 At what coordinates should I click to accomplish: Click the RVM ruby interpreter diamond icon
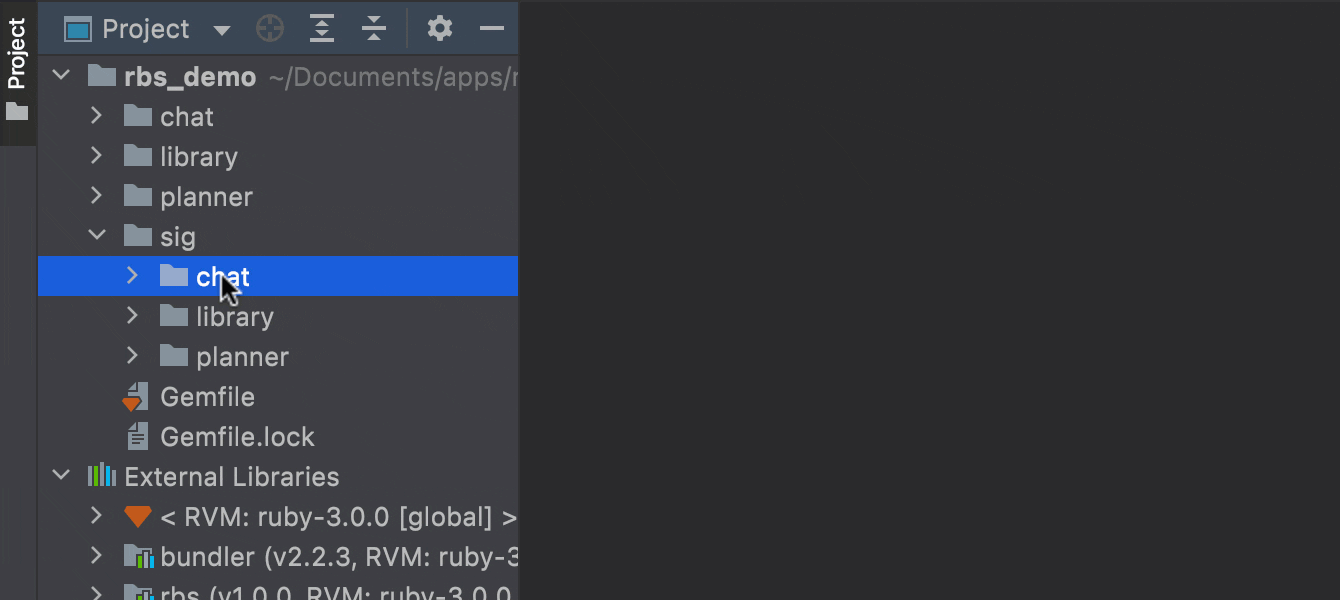[137, 517]
